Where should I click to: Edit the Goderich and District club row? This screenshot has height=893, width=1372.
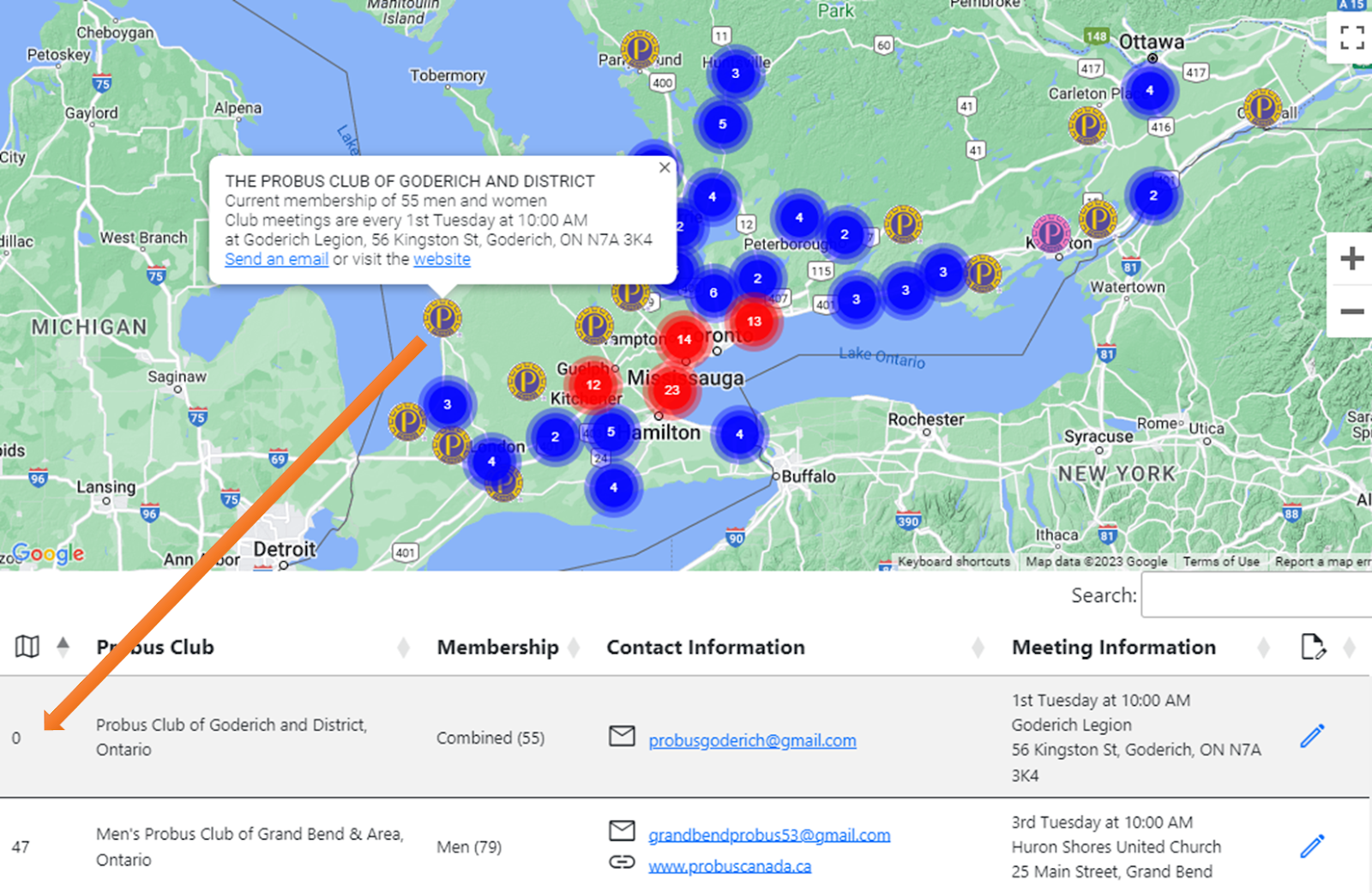[x=1312, y=736]
